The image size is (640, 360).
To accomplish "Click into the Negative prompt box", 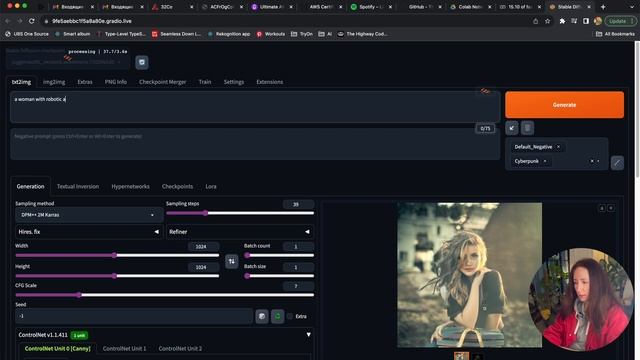I will tap(255, 144).
